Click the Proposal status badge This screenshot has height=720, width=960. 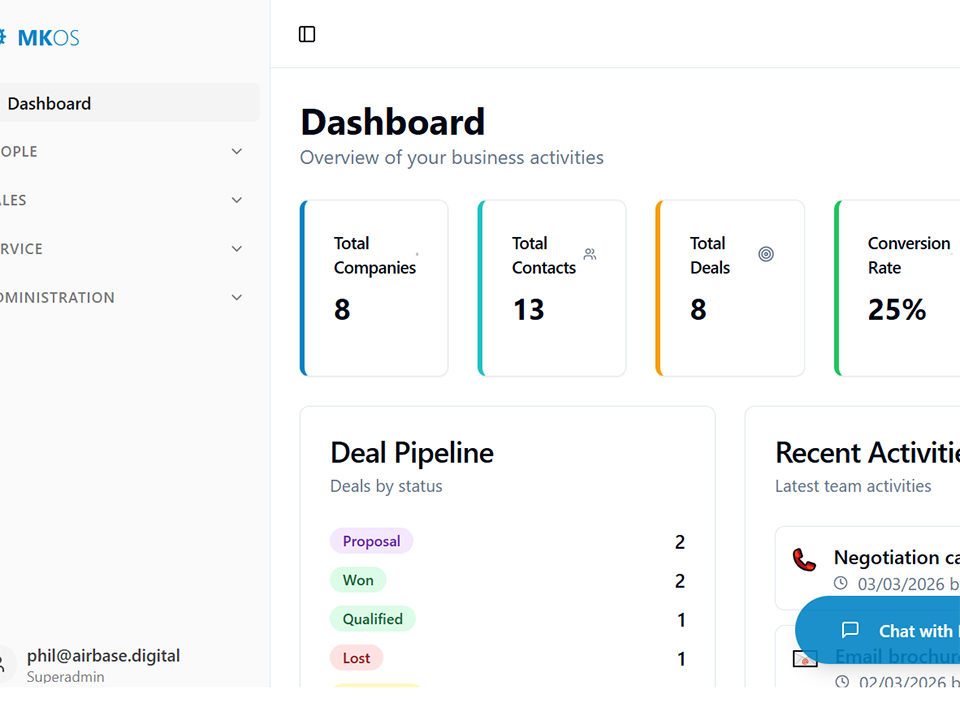point(371,541)
